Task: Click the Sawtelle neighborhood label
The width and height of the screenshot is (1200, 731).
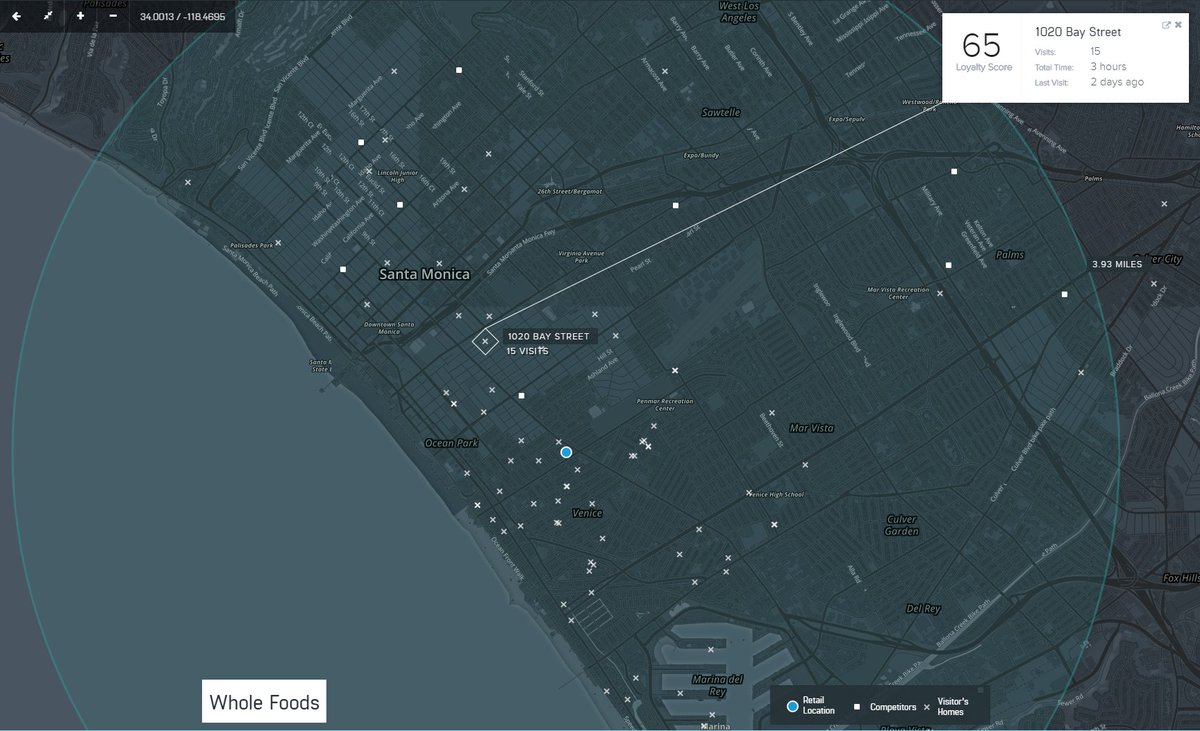Action: pyautogui.click(x=721, y=113)
